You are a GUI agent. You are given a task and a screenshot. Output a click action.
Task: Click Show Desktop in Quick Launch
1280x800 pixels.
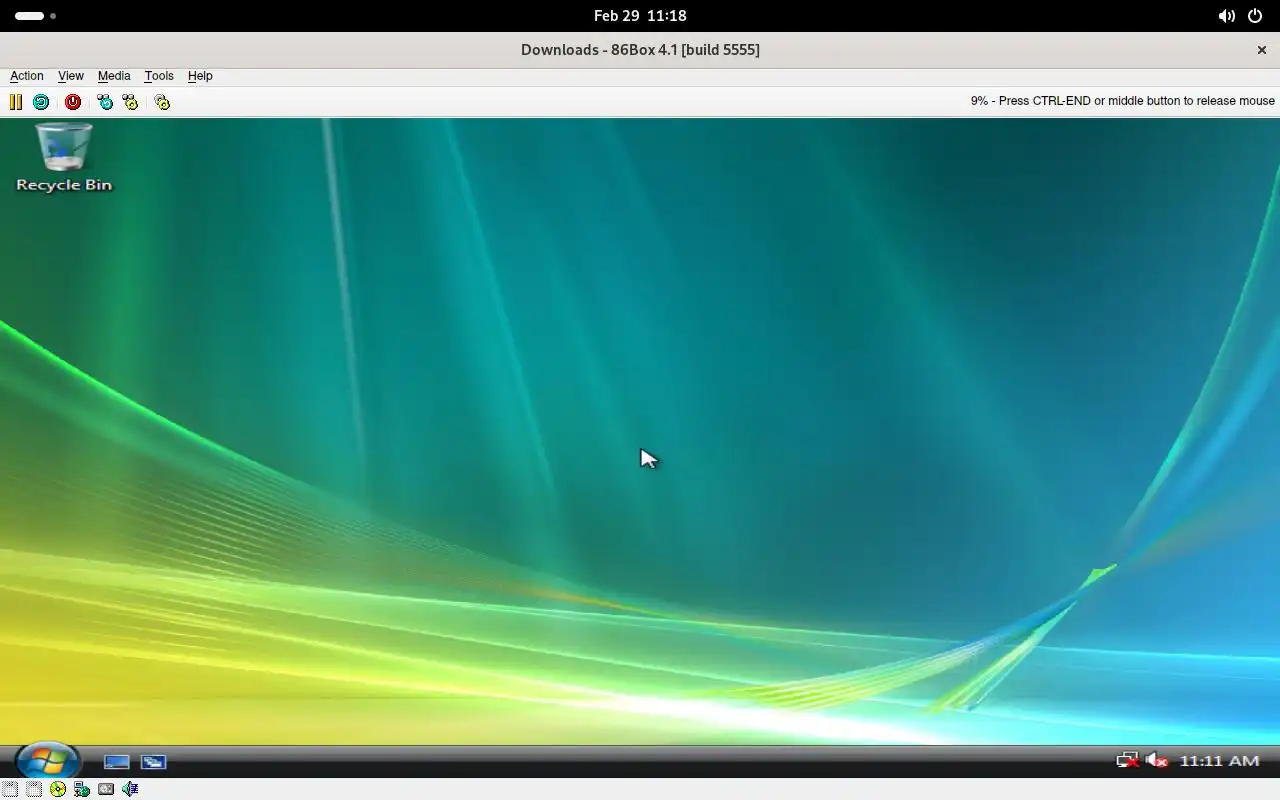click(117, 762)
